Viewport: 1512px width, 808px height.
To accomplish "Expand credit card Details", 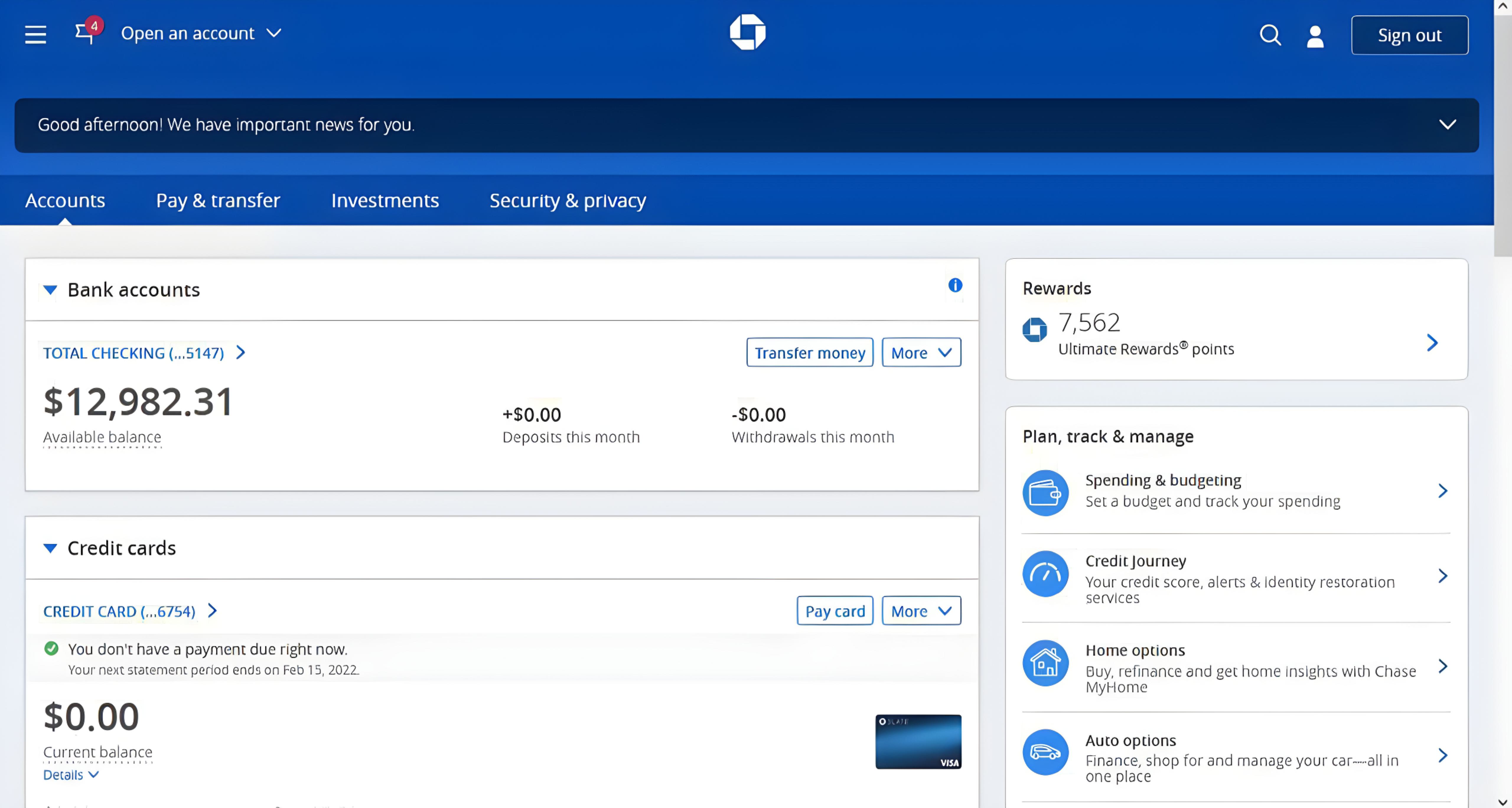I will [x=71, y=775].
